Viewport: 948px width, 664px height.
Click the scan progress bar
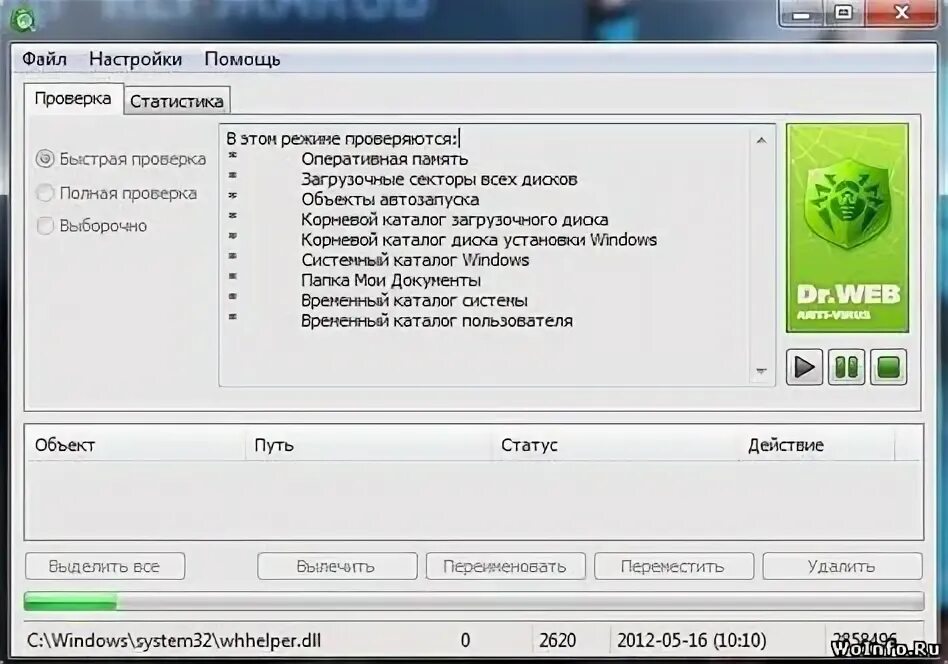click(x=474, y=602)
